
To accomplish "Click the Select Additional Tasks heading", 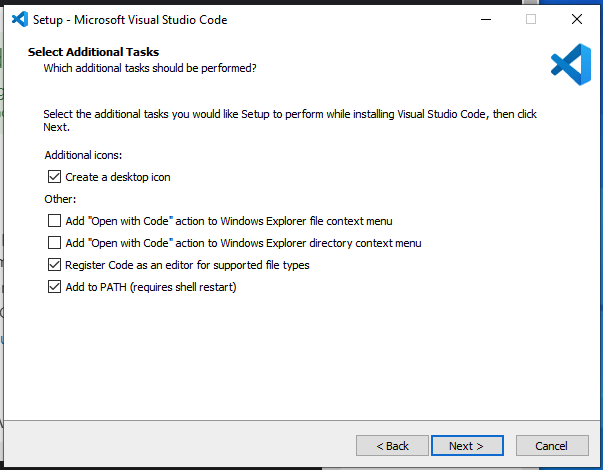I will tap(93, 52).
